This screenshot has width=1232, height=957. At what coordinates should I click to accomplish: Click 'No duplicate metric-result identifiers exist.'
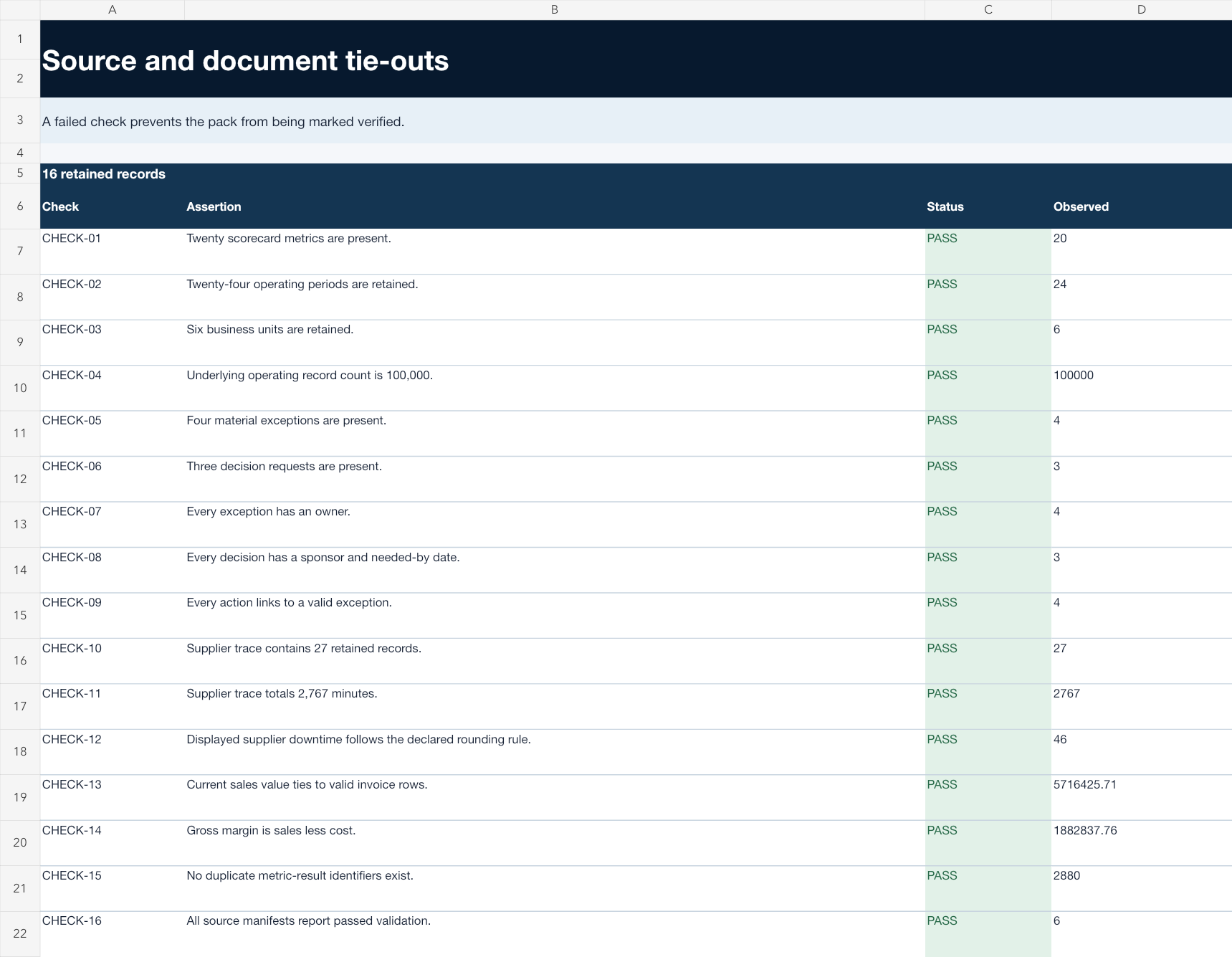point(300,875)
